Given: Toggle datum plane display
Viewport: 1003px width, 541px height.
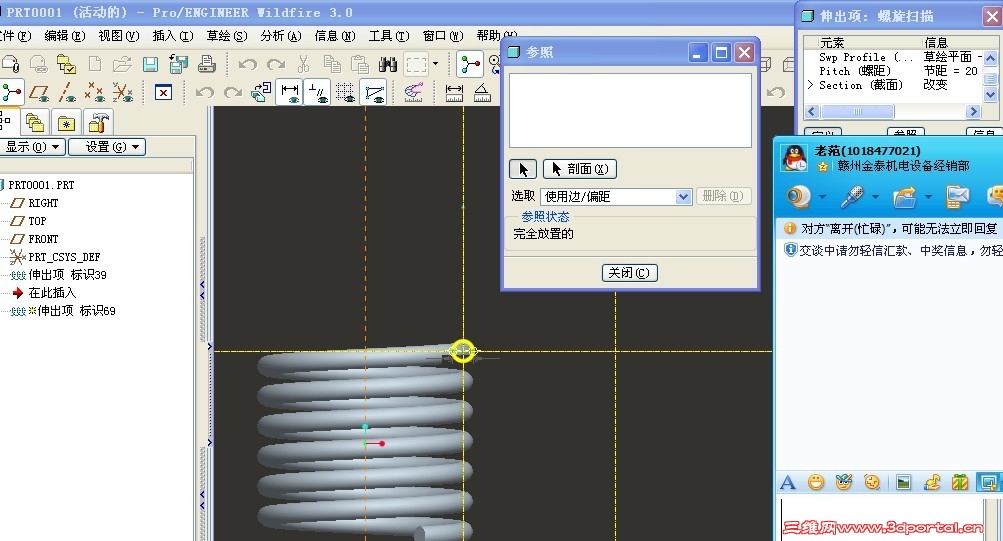Looking at the screenshot, I should pos(40,93).
